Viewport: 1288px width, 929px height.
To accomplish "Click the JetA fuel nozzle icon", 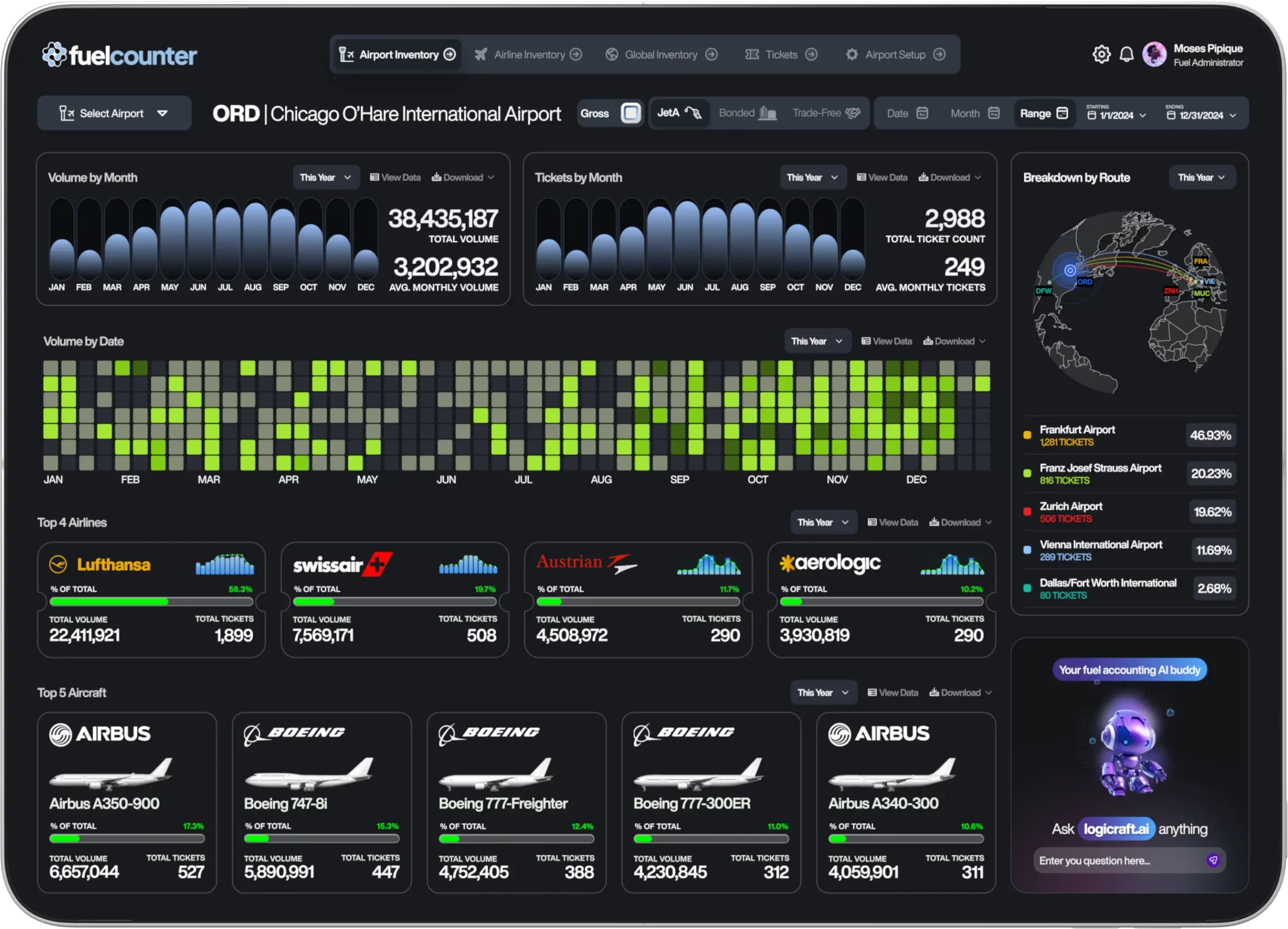I will [693, 113].
